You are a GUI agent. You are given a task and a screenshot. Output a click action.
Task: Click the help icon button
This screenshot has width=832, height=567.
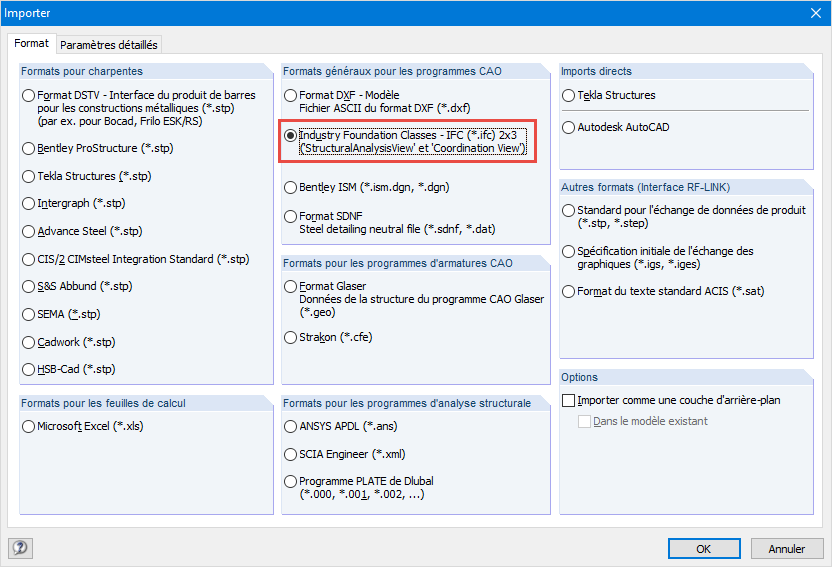point(20,548)
